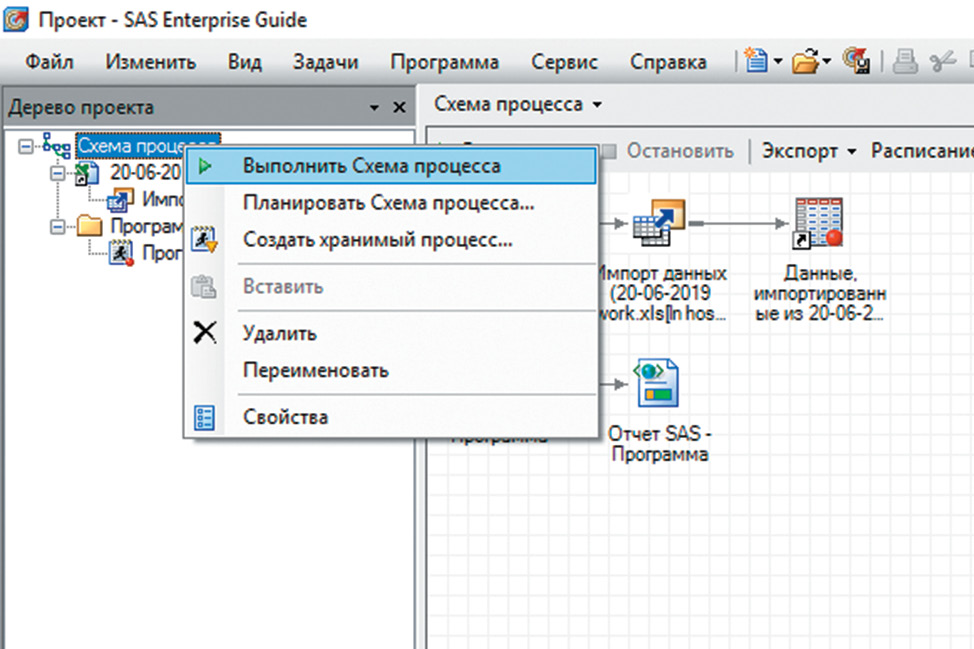
Task: Click the import data icon in project tree
Action: point(121,199)
